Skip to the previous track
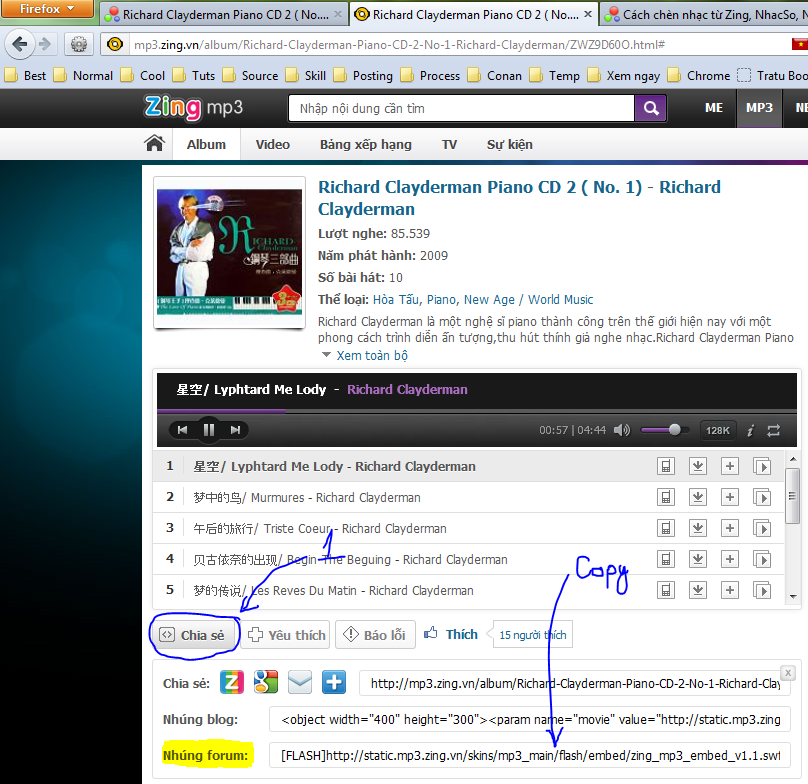The height and width of the screenshot is (784, 808). point(182,430)
